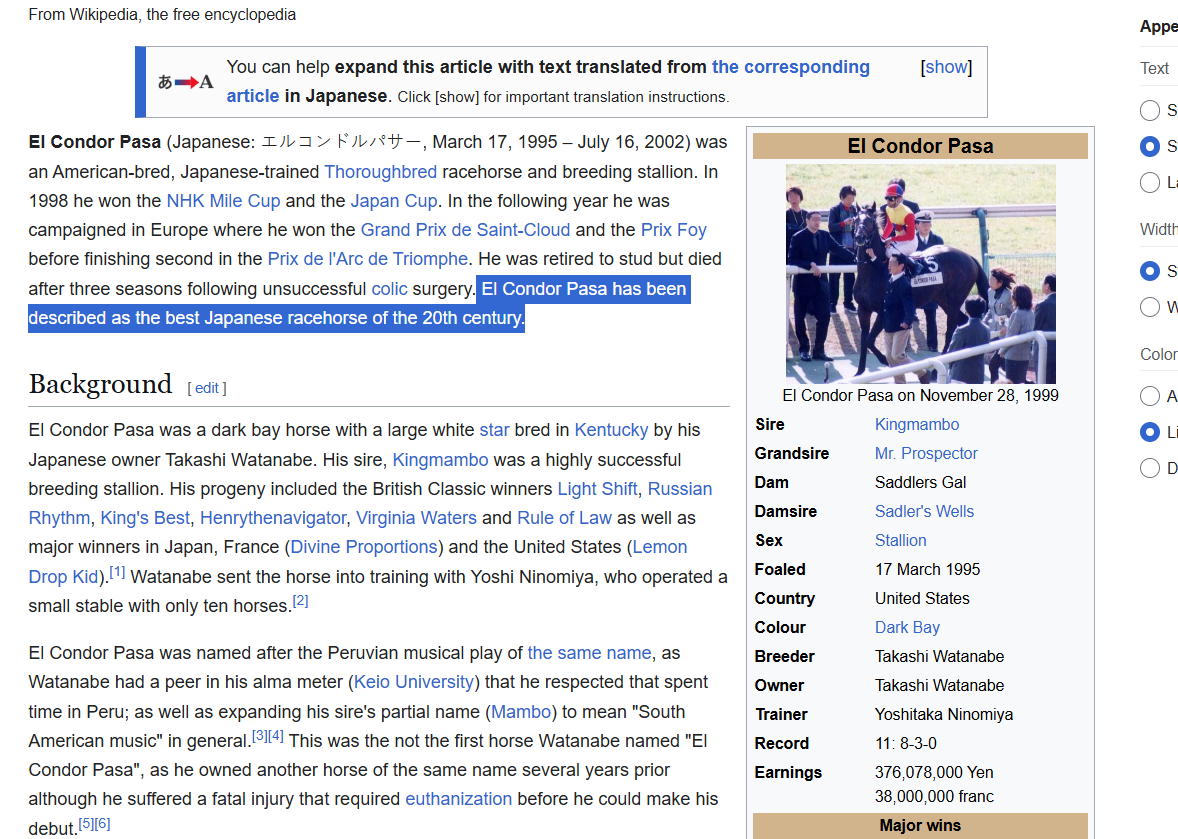The width and height of the screenshot is (1178, 839).
Task: Open Mr. Prospector grandsire link
Action: [x=926, y=454]
